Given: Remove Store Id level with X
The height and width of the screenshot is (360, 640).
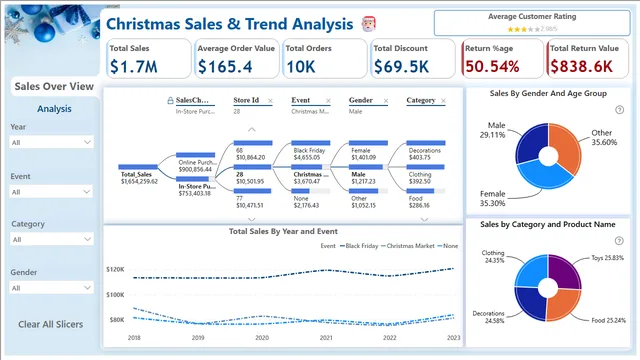Looking at the screenshot, I should point(270,101).
